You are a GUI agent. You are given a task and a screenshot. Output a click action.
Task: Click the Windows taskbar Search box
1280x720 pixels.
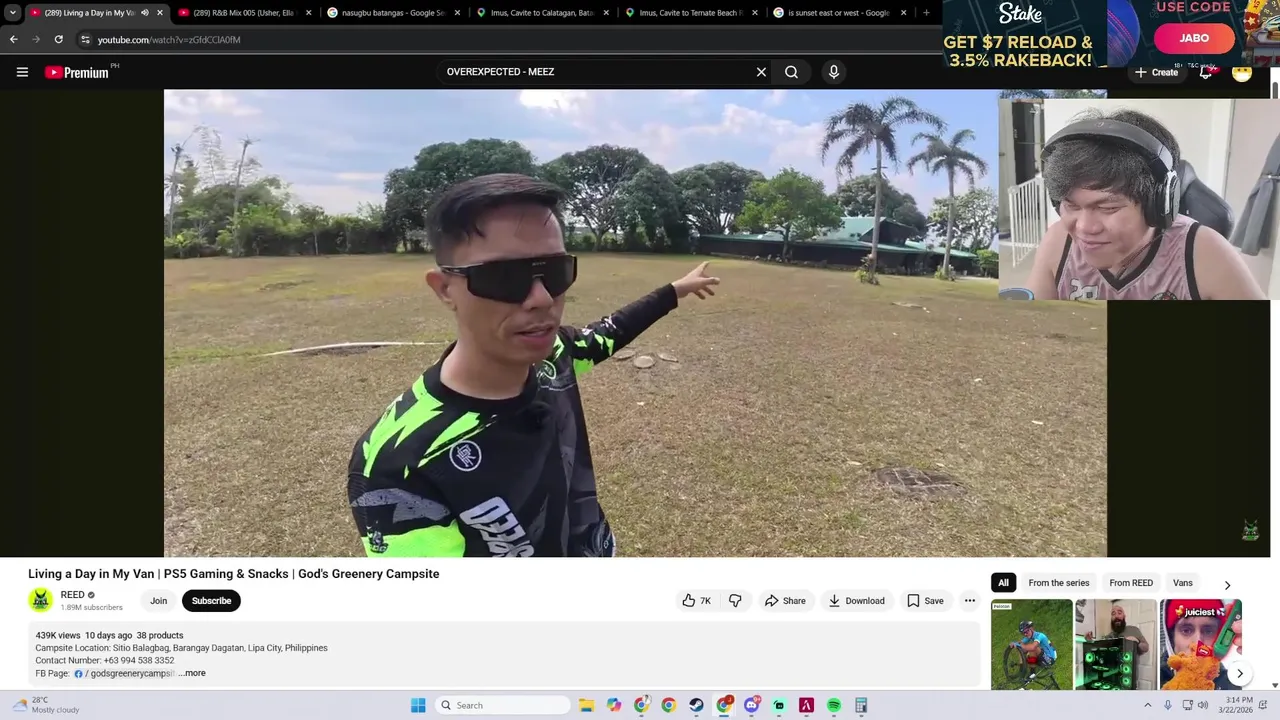[505, 705]
